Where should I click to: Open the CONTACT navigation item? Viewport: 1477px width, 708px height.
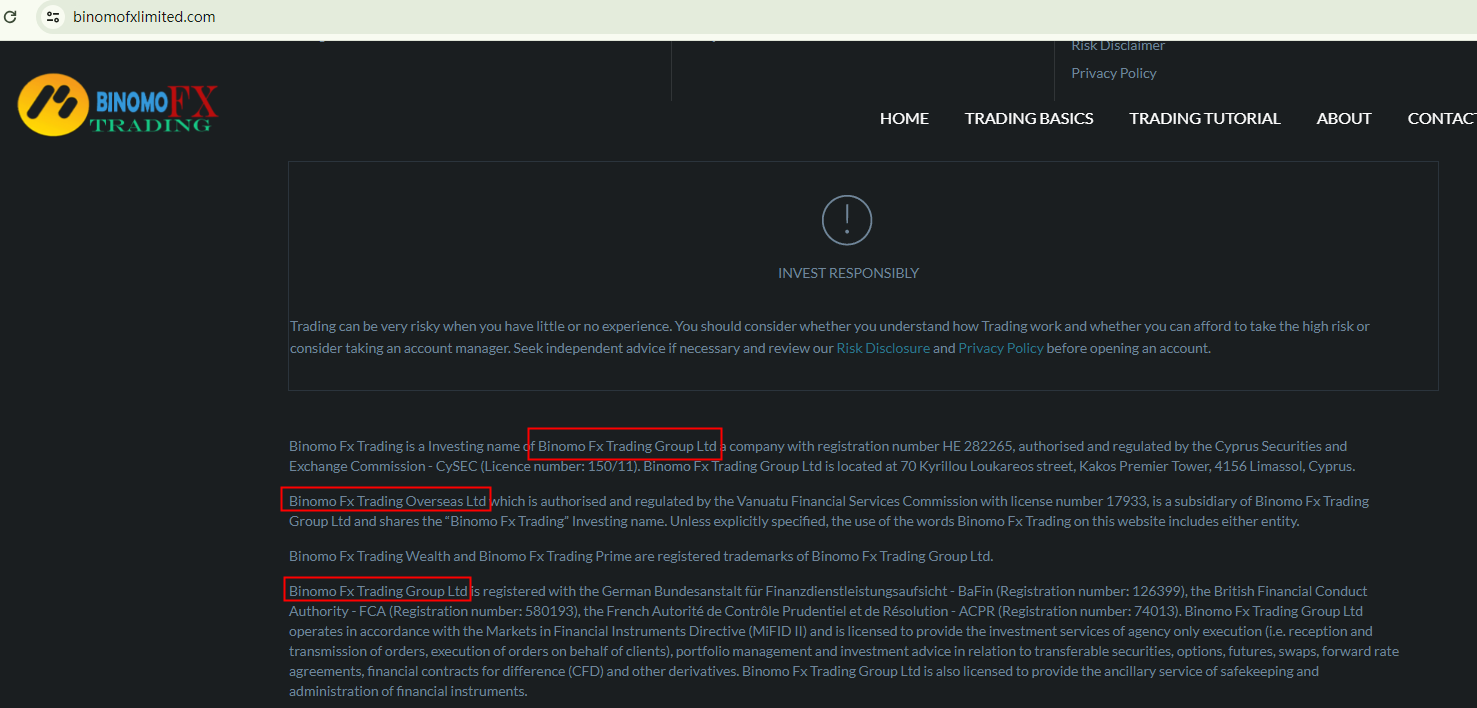pos(1442,119)
